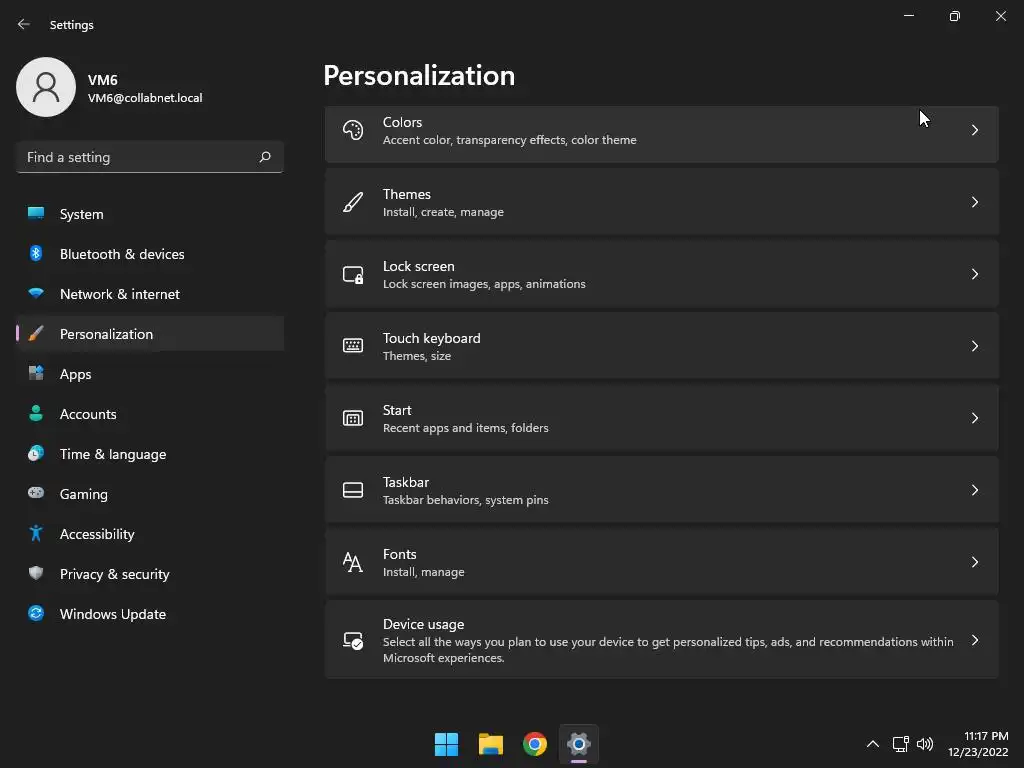
Task: Switch to Bluetooth & devices
Action: click(x=122, y=254)
